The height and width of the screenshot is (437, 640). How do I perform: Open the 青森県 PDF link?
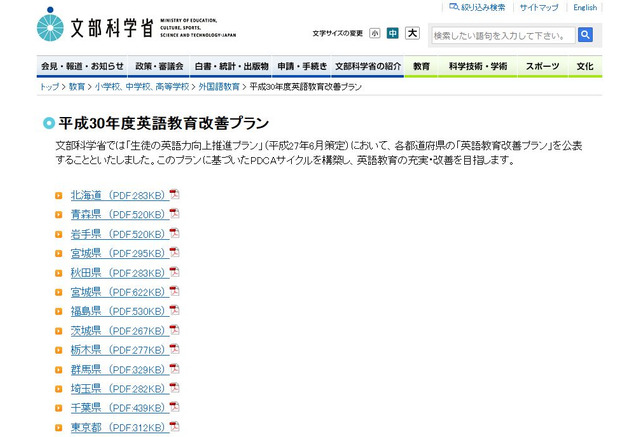pyautogui.click(x=120, y=214)
